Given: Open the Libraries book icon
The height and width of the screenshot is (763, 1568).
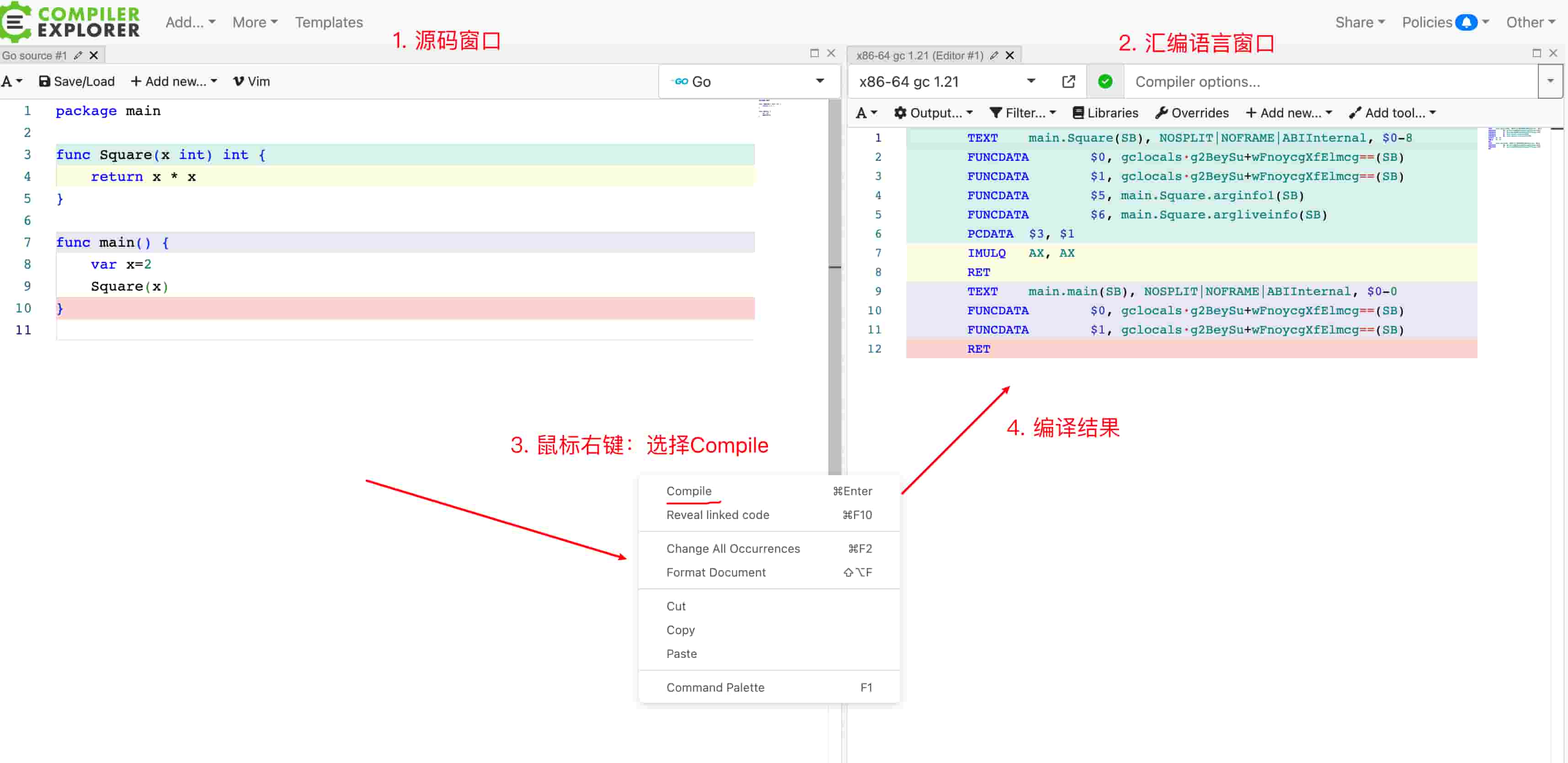Looking at the screenshot, I should point(1078,112).
